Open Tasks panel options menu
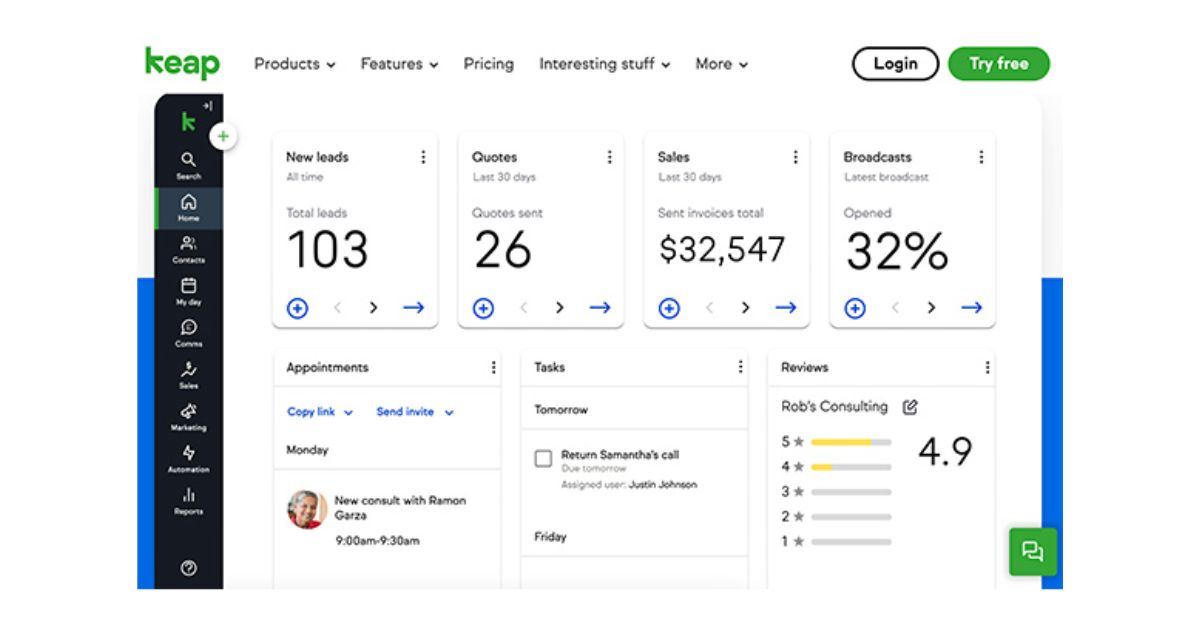The height and width of the screenshot is (625, 1200). coord(740,367)
